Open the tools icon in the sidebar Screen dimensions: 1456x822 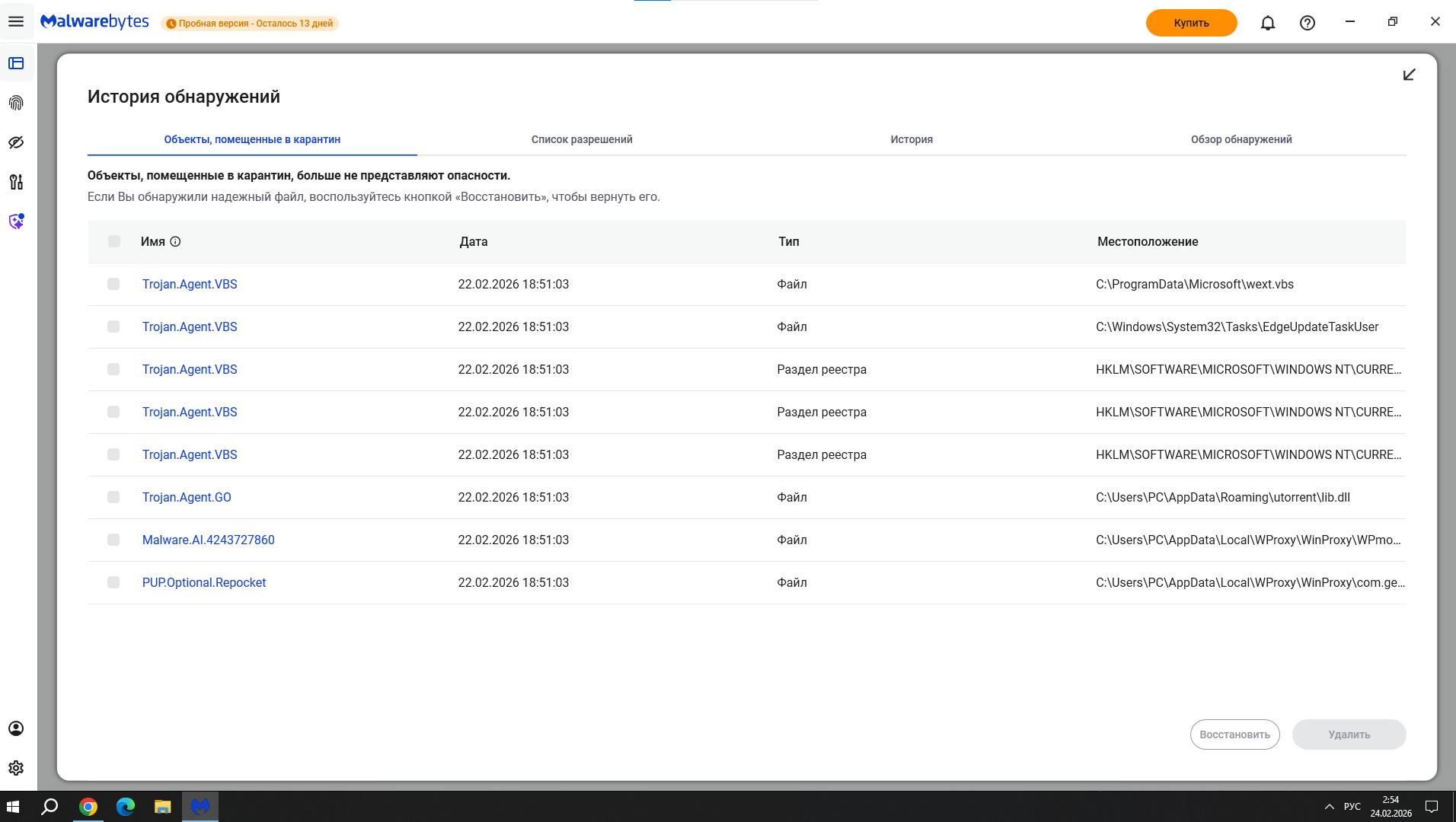[x=16, y=182]
